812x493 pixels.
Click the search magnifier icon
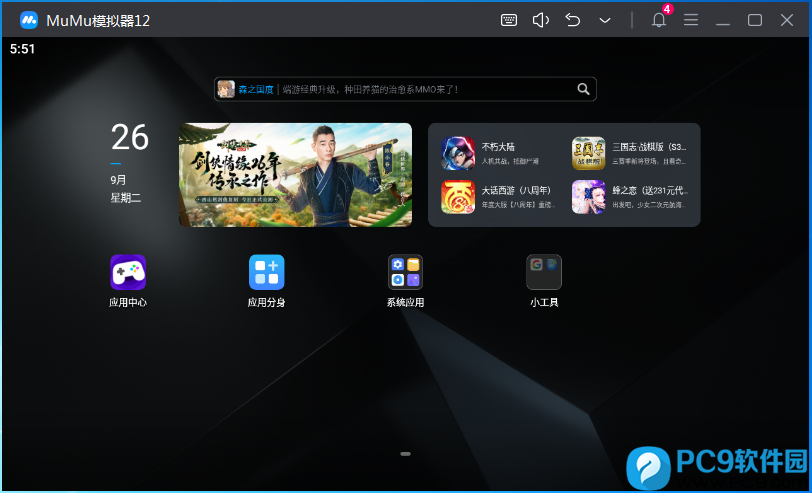point(583,89)
